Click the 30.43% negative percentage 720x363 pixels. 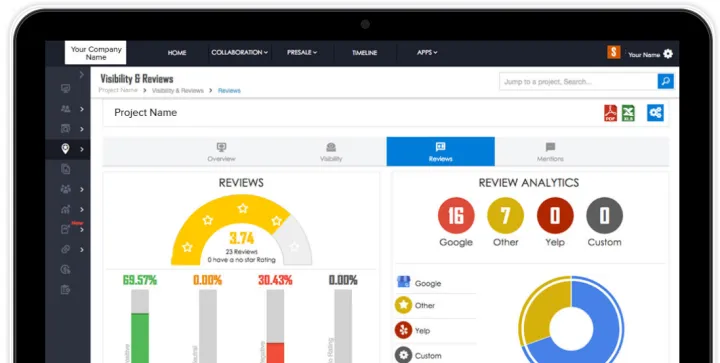tap(275, 280)
